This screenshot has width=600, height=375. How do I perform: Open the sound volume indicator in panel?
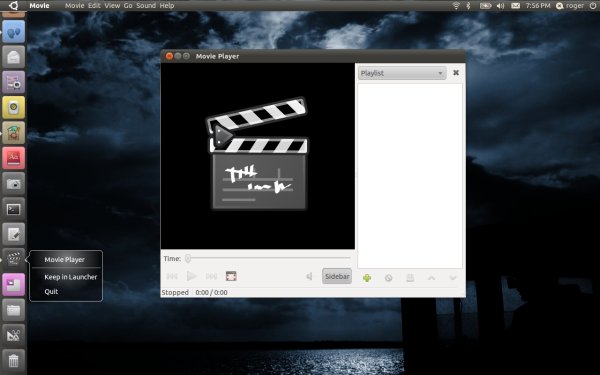(x=501, y=6)
